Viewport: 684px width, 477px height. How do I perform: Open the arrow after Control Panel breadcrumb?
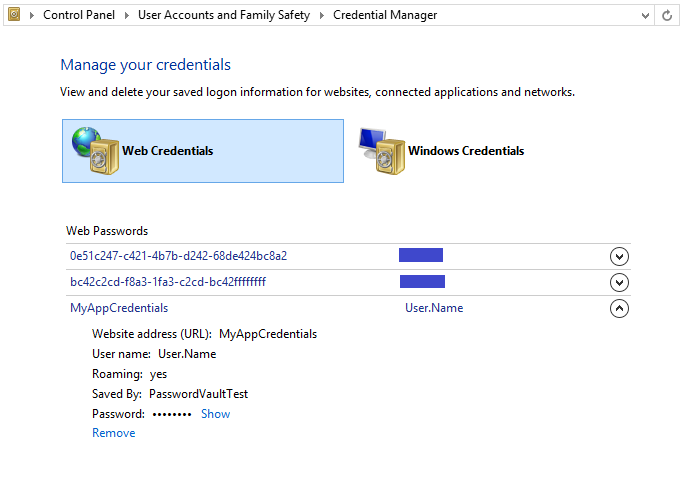[x=127, y=15]
